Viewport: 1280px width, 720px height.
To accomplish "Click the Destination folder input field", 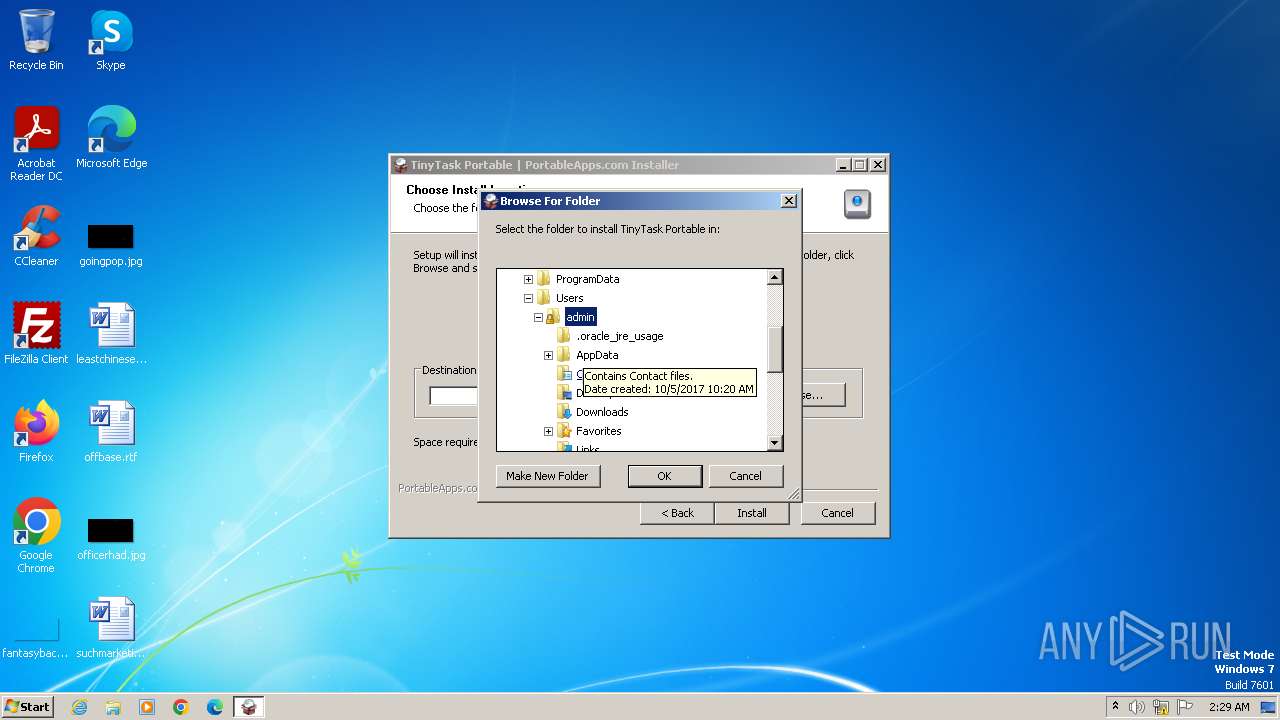I will pos(453,395).
